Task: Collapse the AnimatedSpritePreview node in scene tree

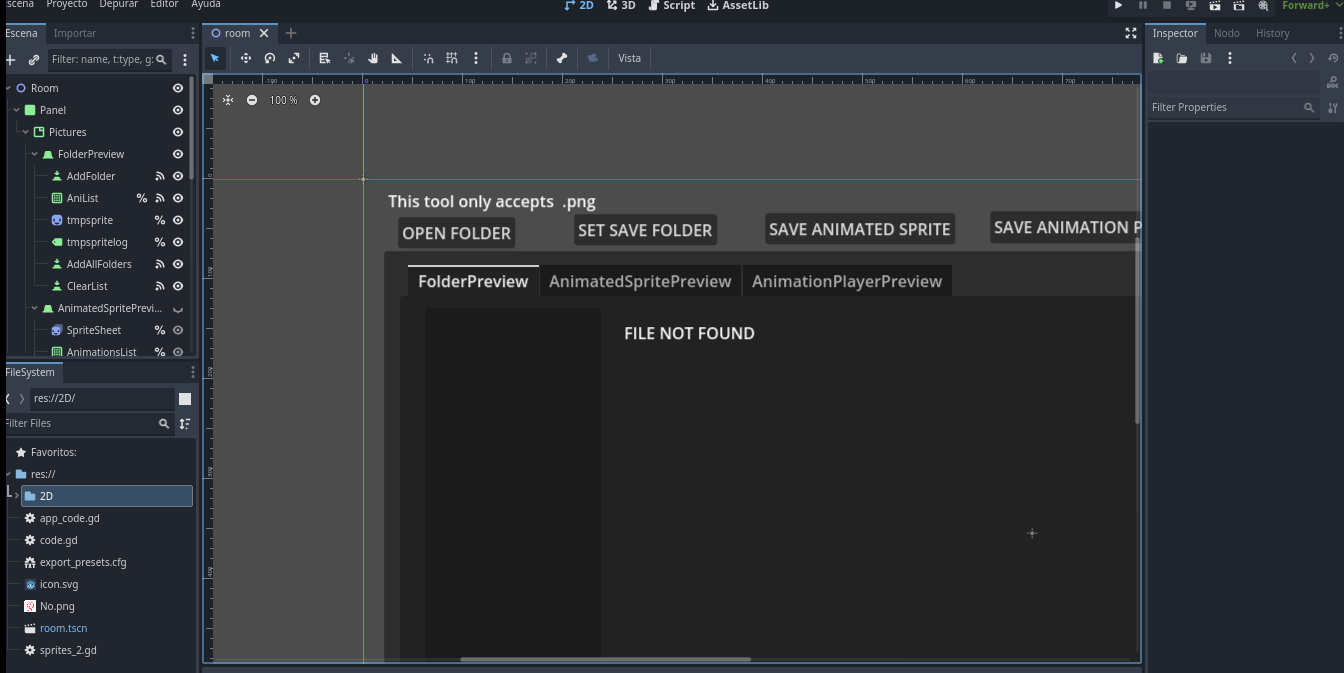Action: 35,308
